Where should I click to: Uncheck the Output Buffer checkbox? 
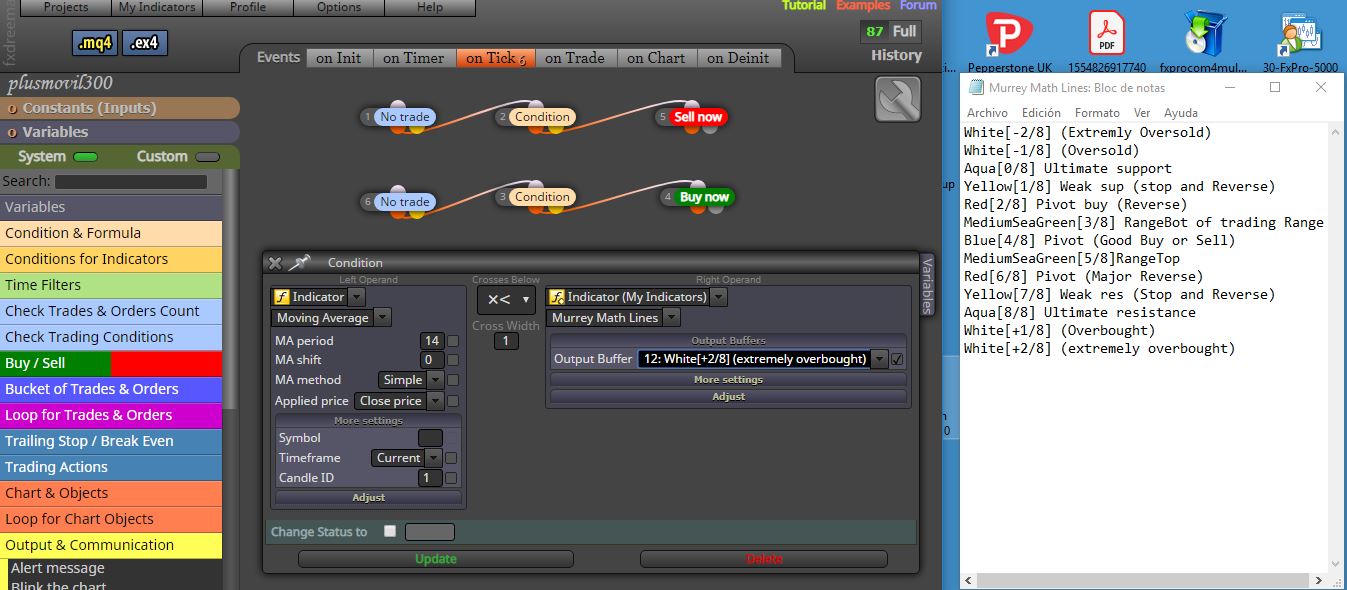(x=897, y=359)
